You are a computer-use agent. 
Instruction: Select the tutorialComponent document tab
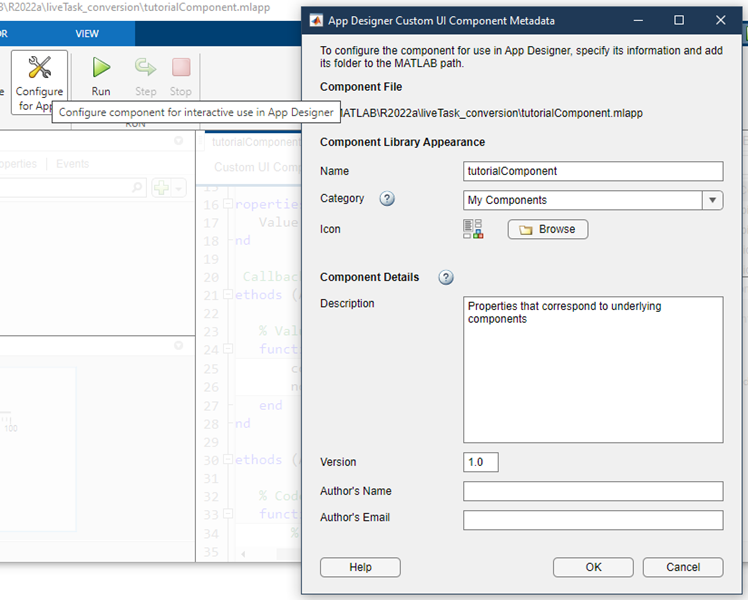point(255,142)
